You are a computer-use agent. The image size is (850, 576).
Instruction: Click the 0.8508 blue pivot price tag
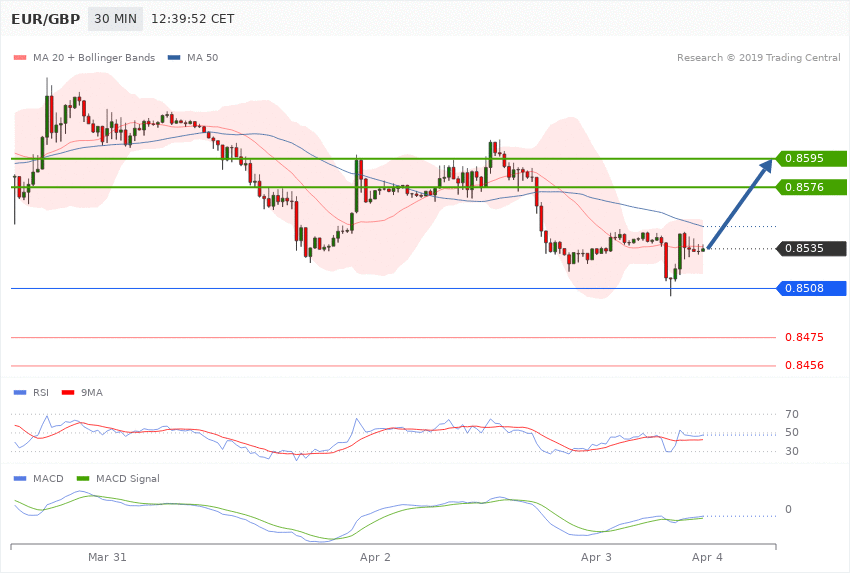click(x=812, y=288)
